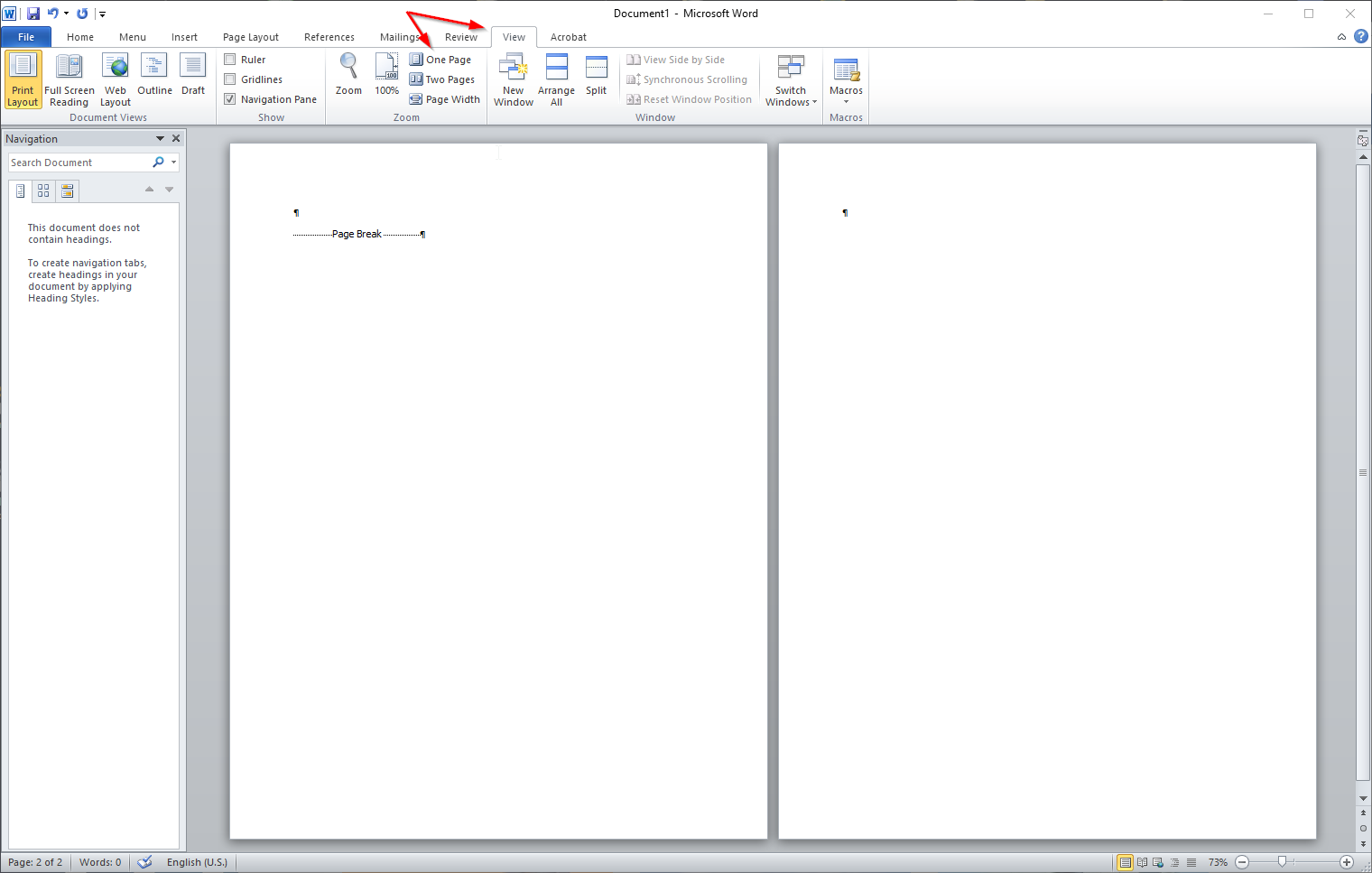Open the Zoom dialog magnifier
1372x873 pixels.
348,74
